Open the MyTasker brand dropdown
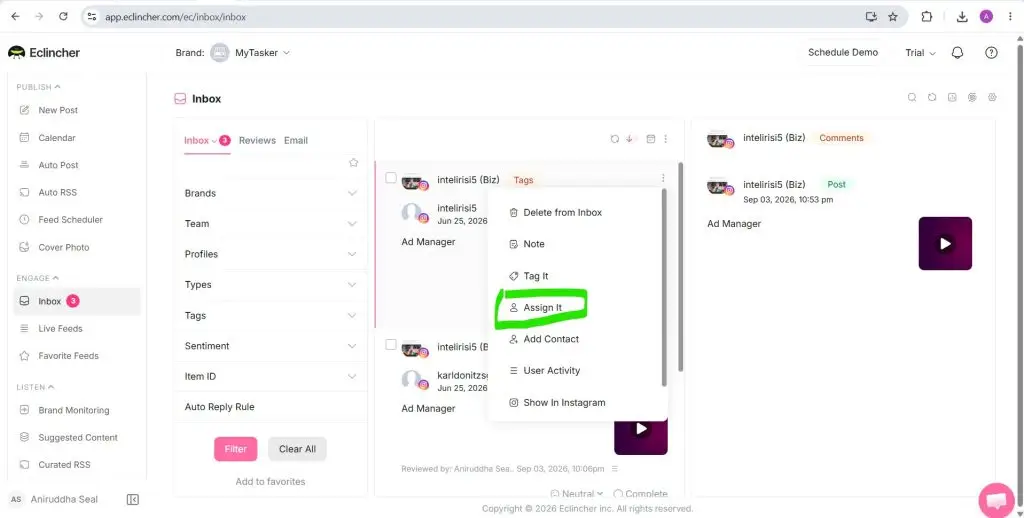Screen dimensions: 1024x518 [251, 53]
